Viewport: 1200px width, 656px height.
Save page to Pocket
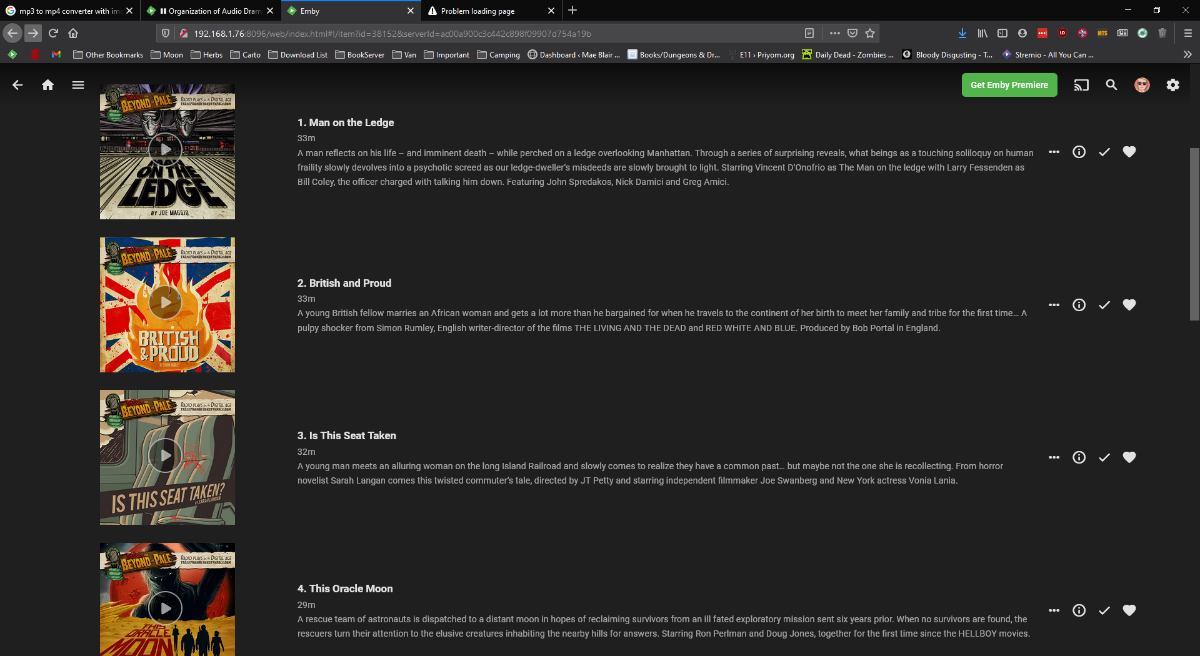coord(853,32)
